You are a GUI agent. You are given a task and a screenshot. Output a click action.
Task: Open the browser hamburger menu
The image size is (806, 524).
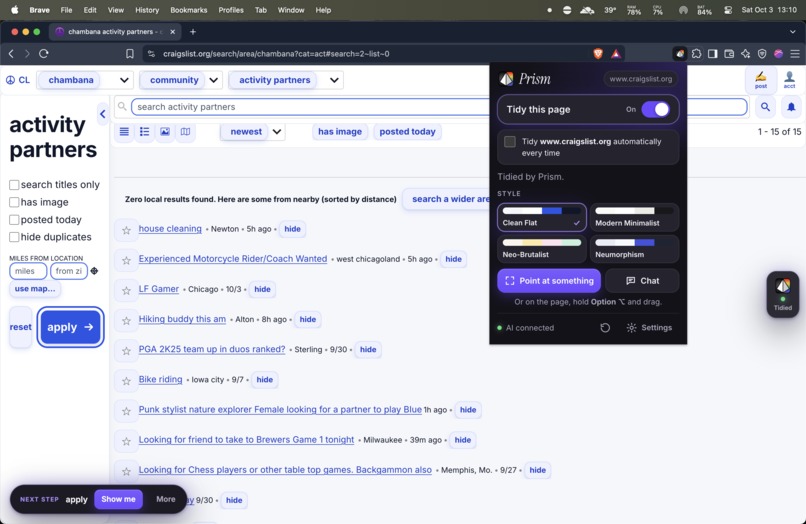[795, 53]
